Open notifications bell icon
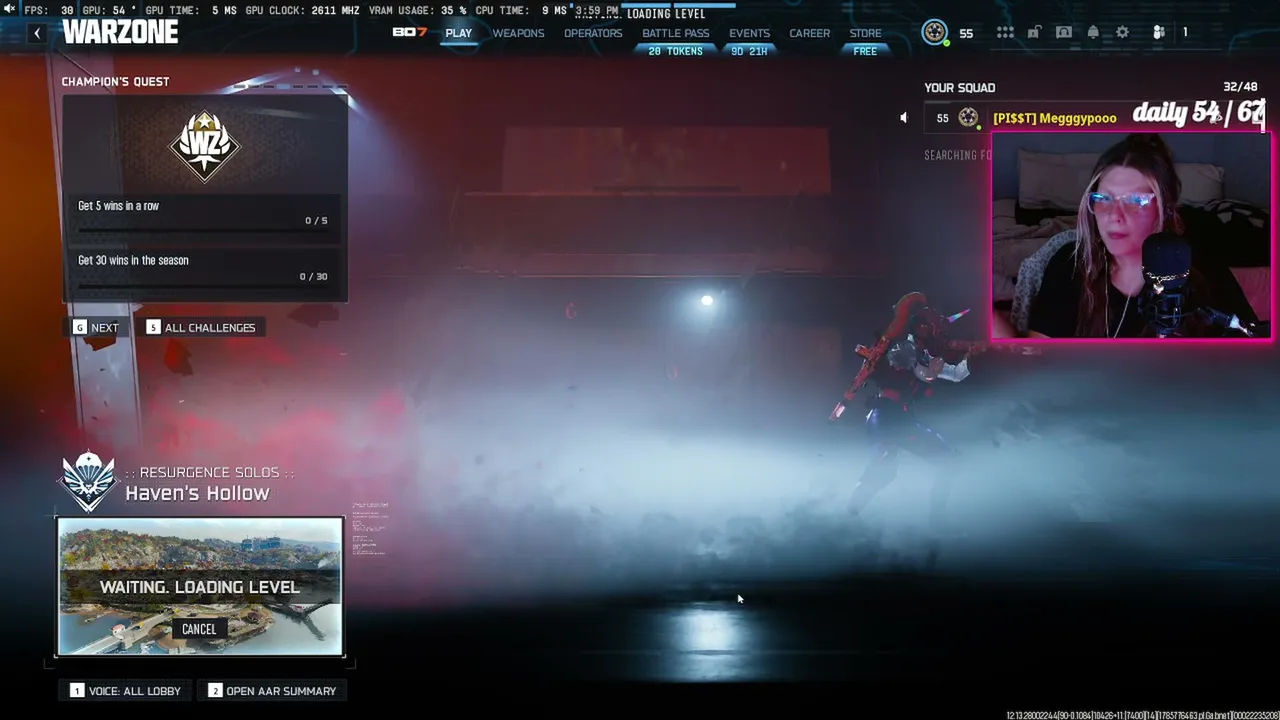Screen dimensions: 1280x720 coord(1093,32)
